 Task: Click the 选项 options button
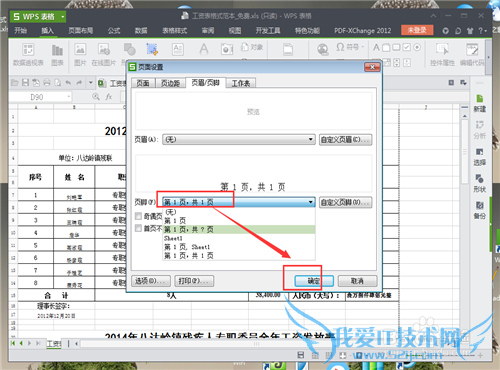[151, 281]
